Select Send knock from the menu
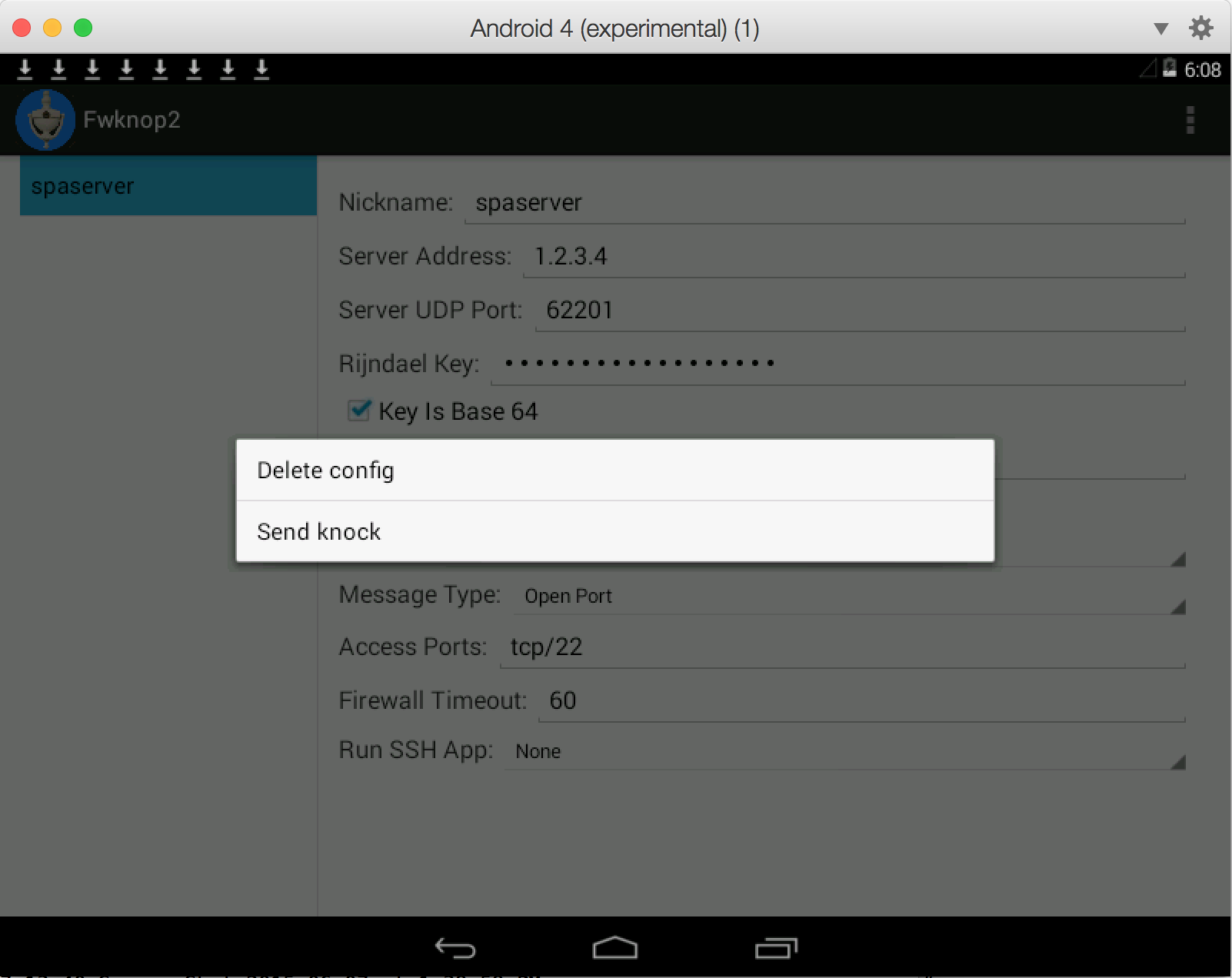 click(318, 531)
